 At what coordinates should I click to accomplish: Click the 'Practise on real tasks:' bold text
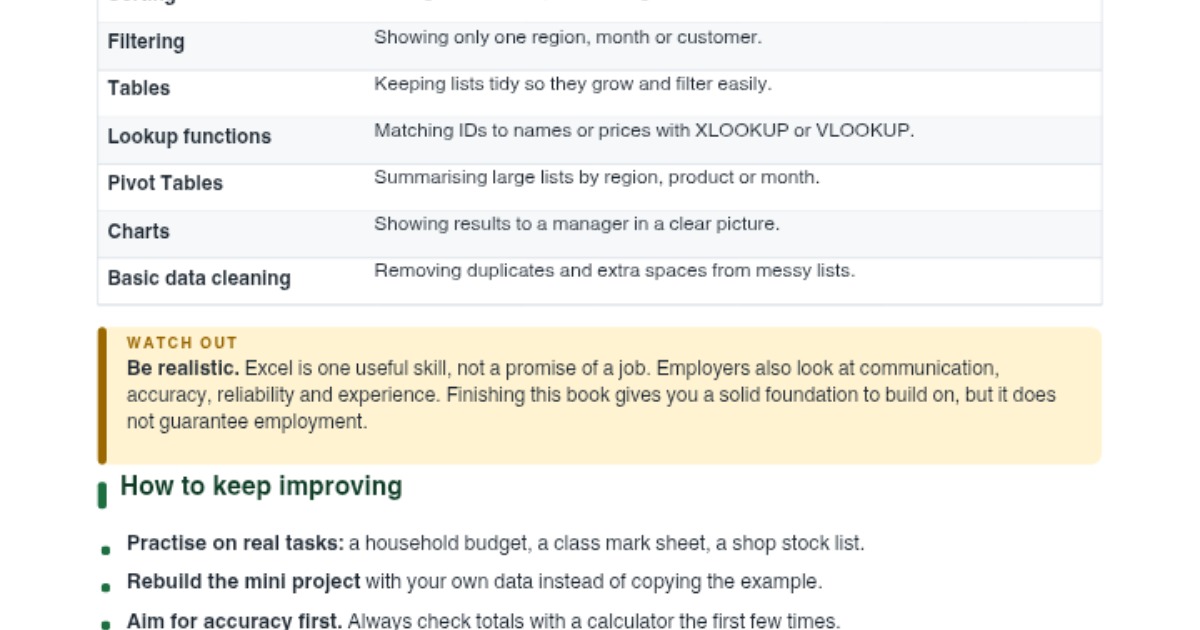click(235, 544)
